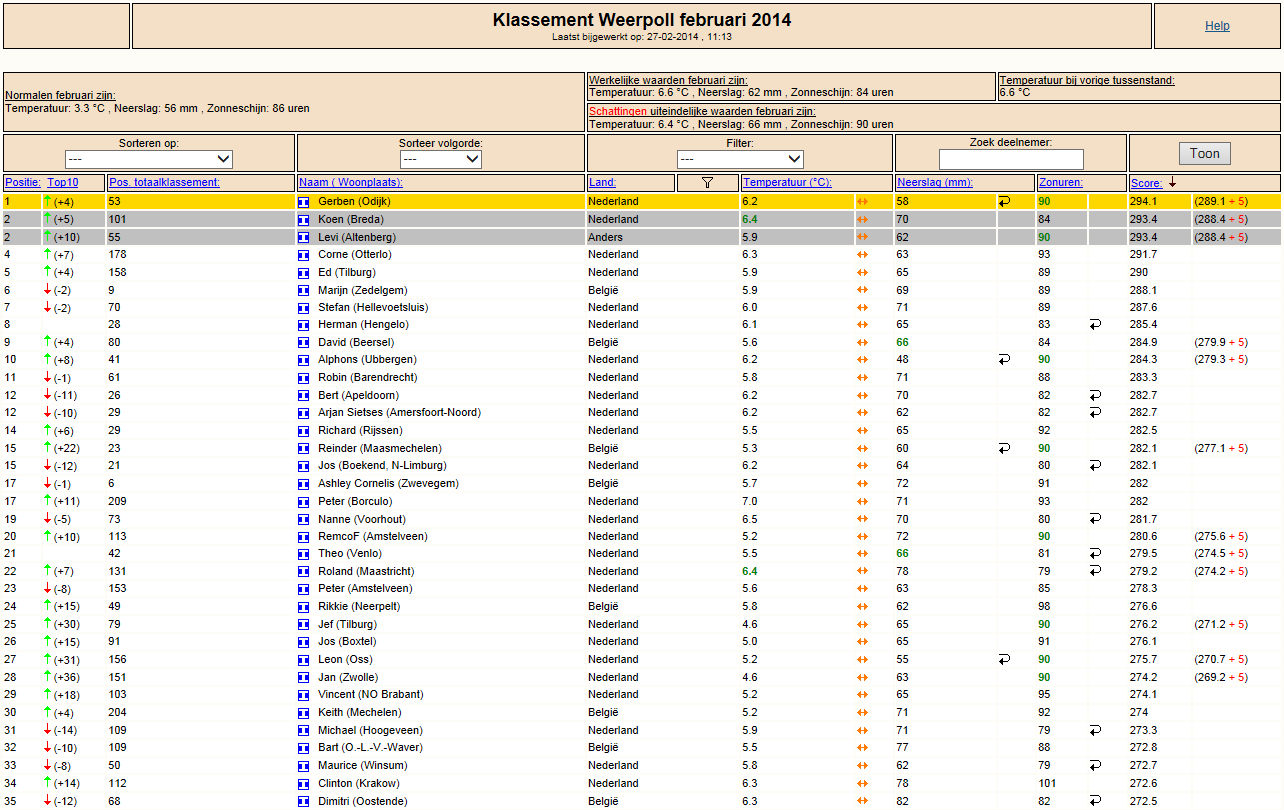Click the Zoek deelnemer search field
The height and width of the screenshot is (810, 1284).
coord(1011,159)
